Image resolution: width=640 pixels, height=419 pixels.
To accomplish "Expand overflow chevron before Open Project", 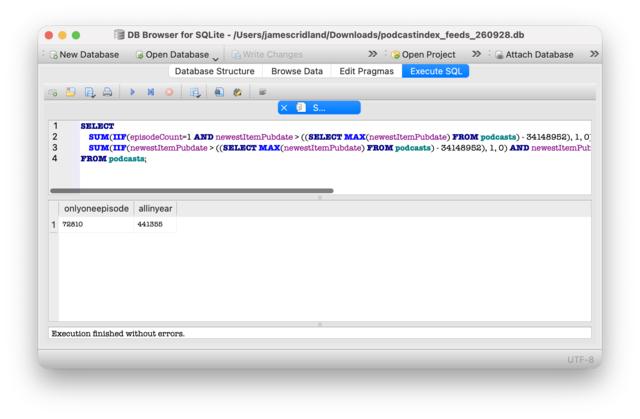I will (x=373, y=54).
